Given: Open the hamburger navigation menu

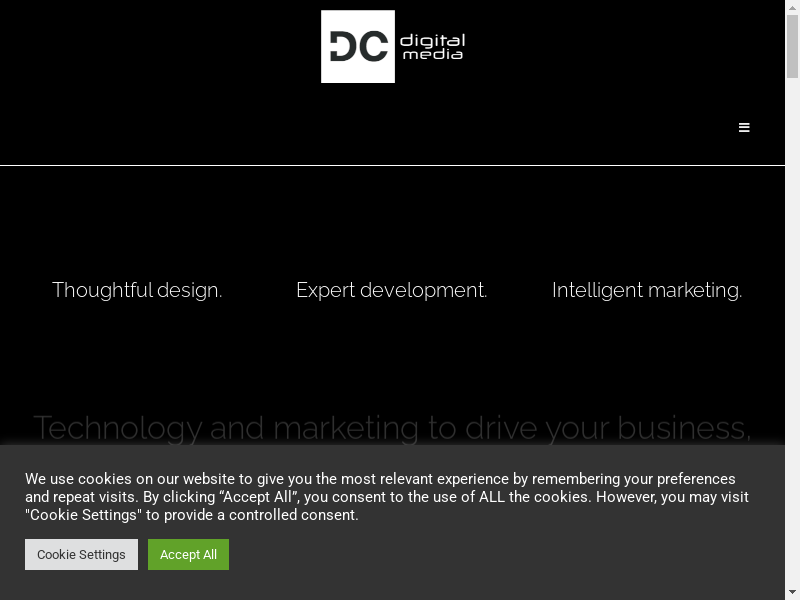Looking at the screenshot, I should click(744, 128).
